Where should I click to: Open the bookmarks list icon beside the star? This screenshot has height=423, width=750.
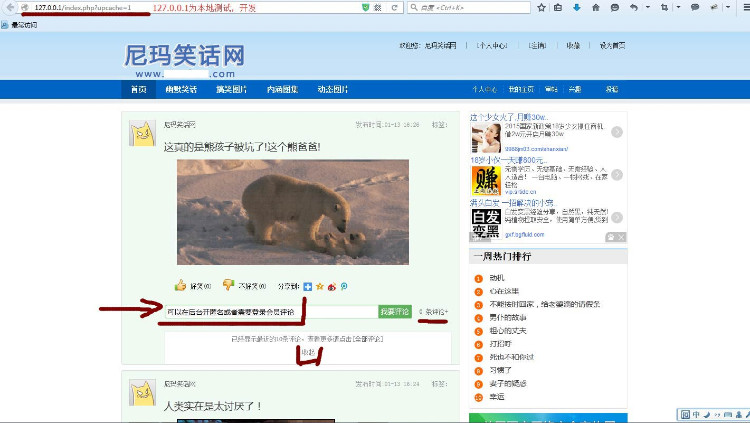point(558,7)
